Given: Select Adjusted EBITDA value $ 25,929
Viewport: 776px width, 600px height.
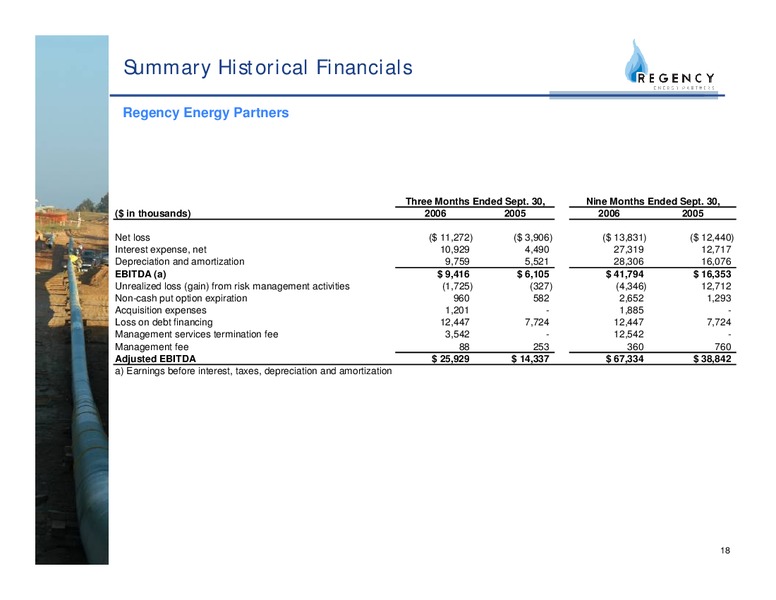Looking at the screenshot, I should (450, 359).
